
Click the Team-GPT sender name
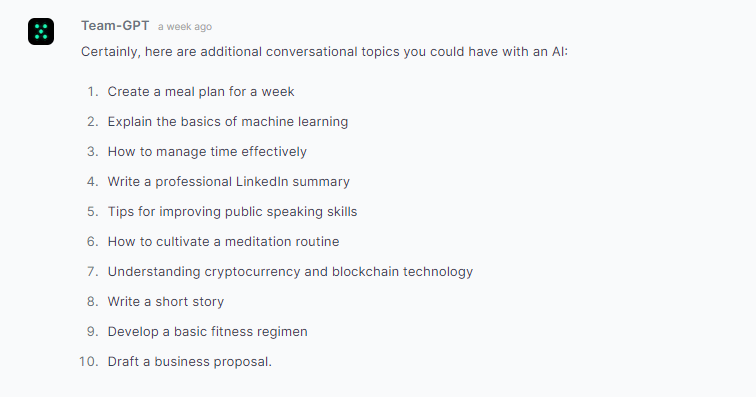tap(115, 26)
